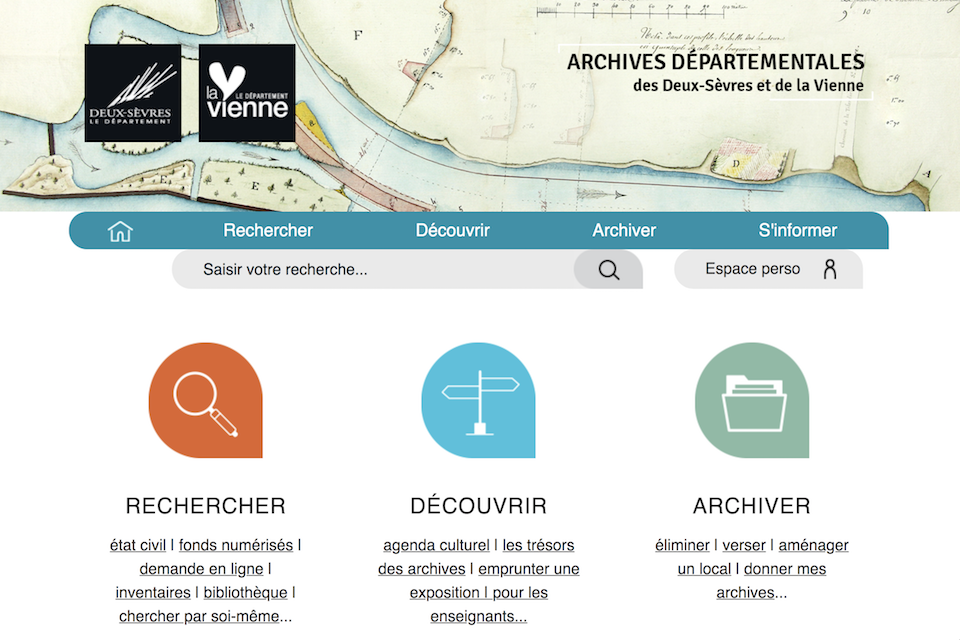Screen dimensions: 960x640
Task: Open the Archiver navigation menu
Action: click(624, 230)
